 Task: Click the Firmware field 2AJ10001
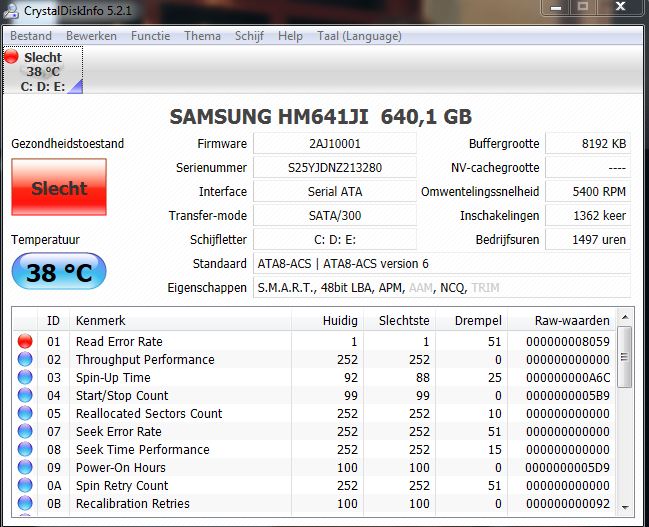click(335, 143)
